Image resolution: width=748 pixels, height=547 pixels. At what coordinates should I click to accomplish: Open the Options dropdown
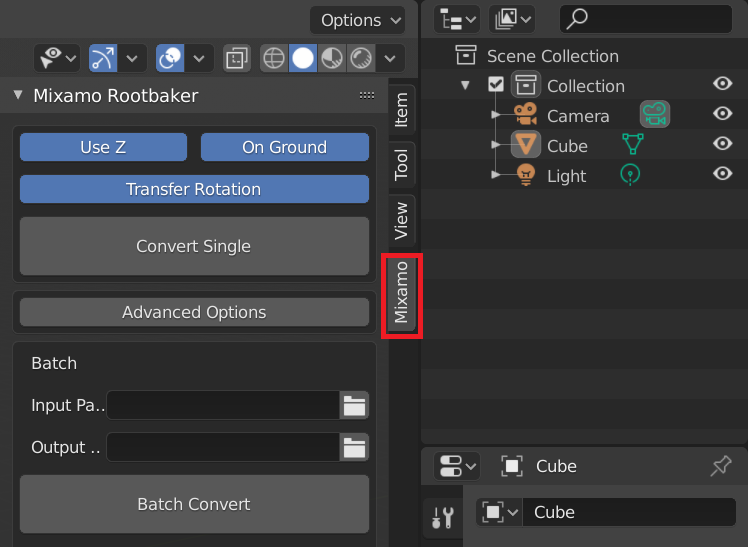[x=358, y=20]
